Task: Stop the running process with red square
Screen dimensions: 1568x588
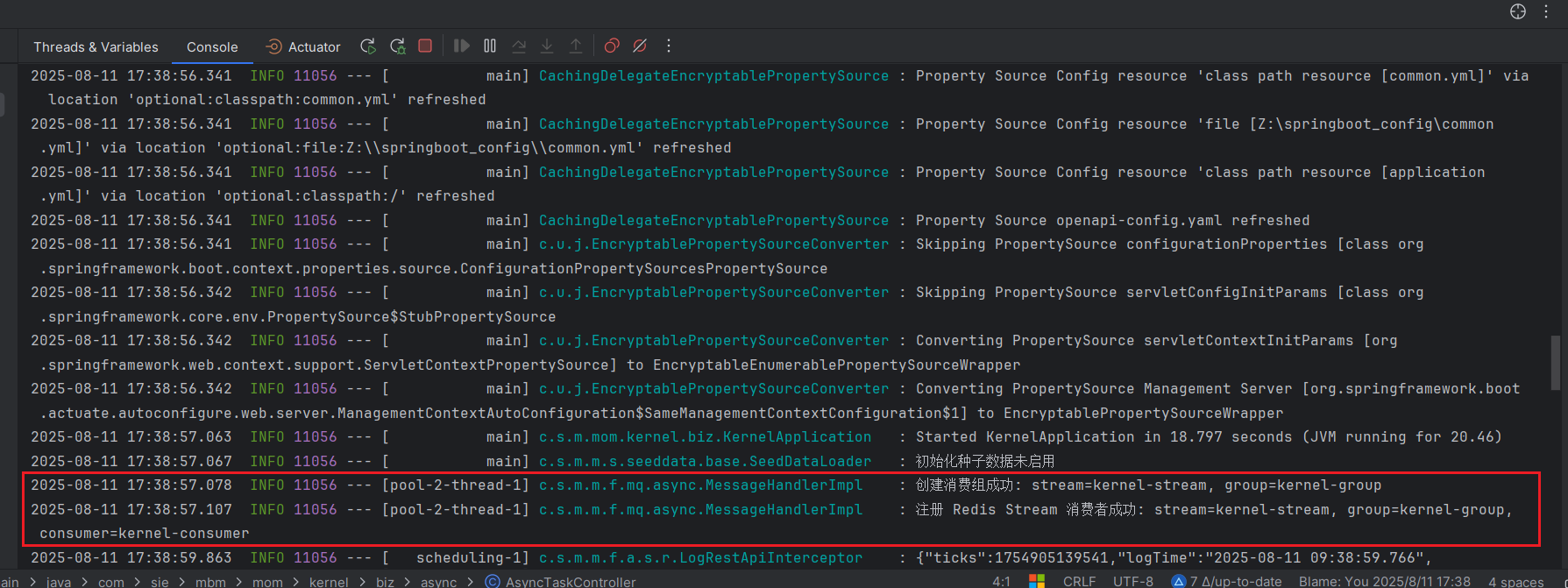Action: [x=425, y=46]
